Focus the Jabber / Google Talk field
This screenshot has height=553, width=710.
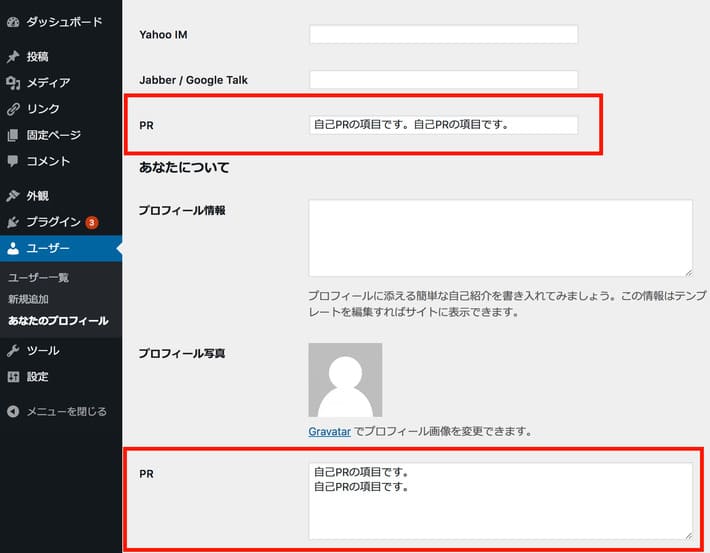[443, 79]
